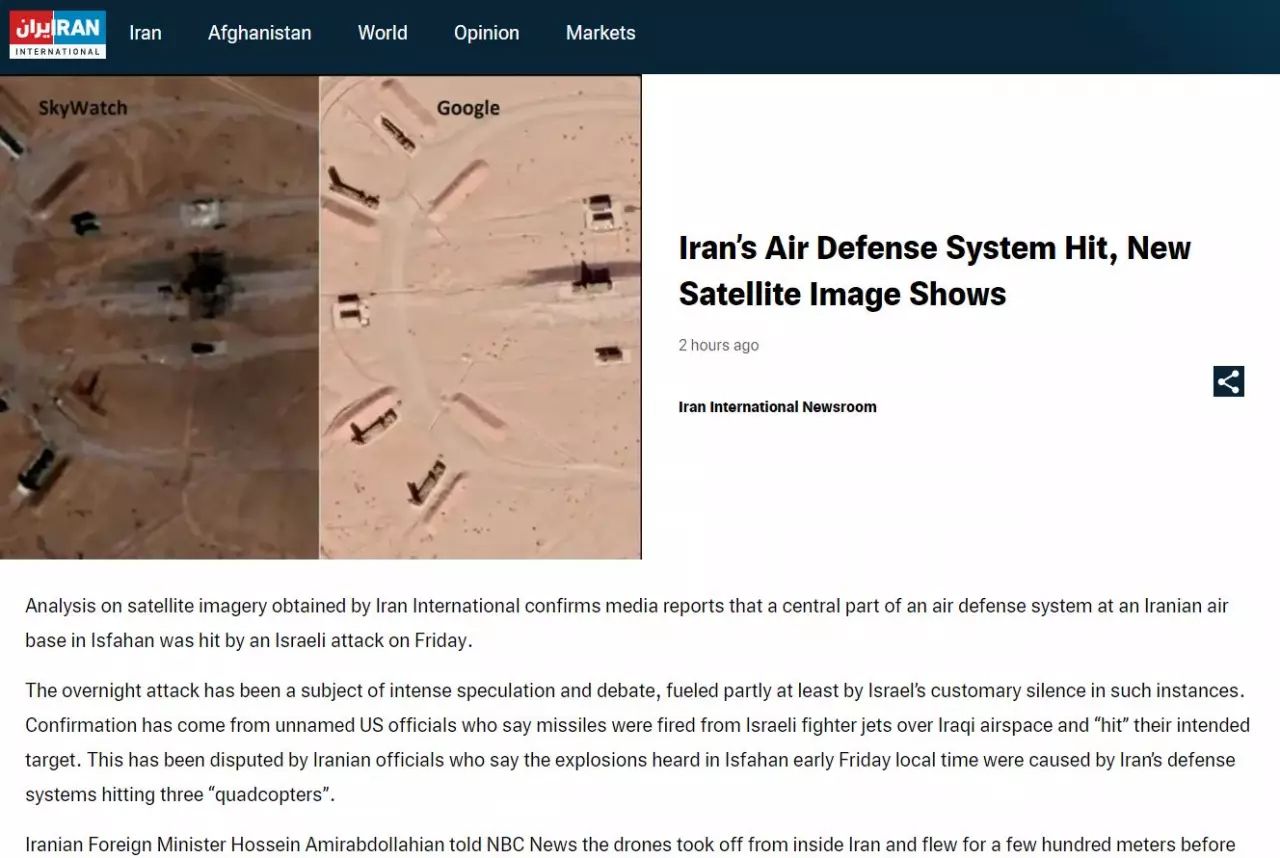
Task: Open the Iran section in navigation
Action: point(145,33)
